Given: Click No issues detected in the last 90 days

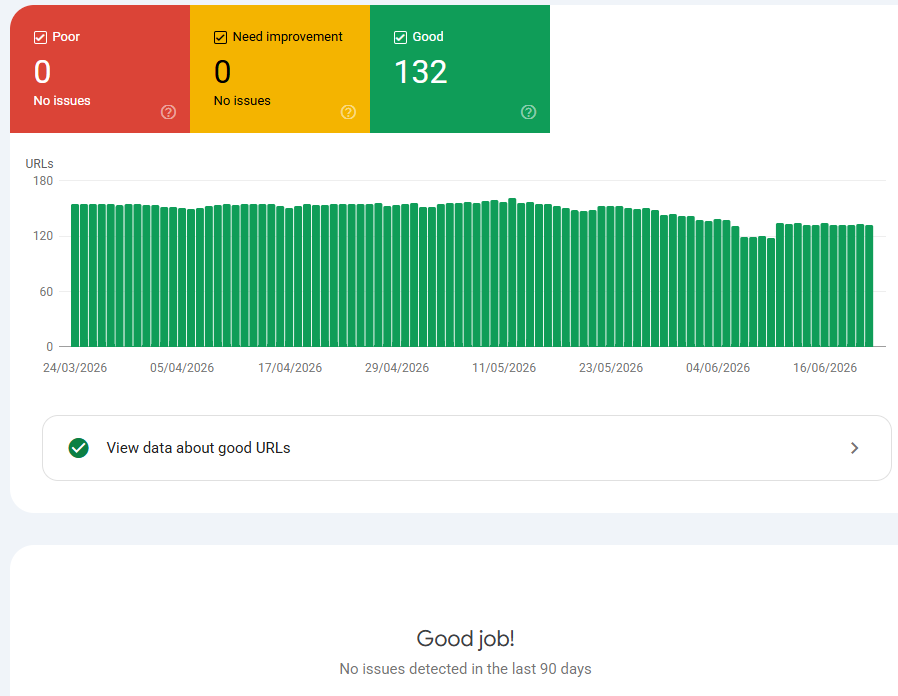Looking at the screenshot, I should point(466,669).
